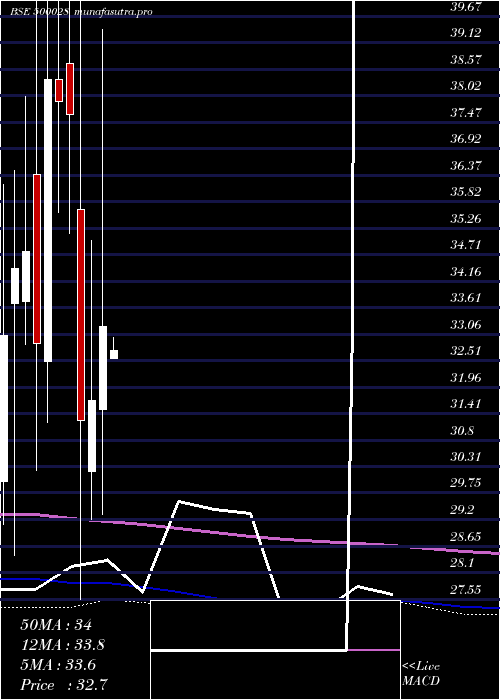Click the 35.26 axis value
Viewport: 500px width, 700px height.
tap(465, 219)
